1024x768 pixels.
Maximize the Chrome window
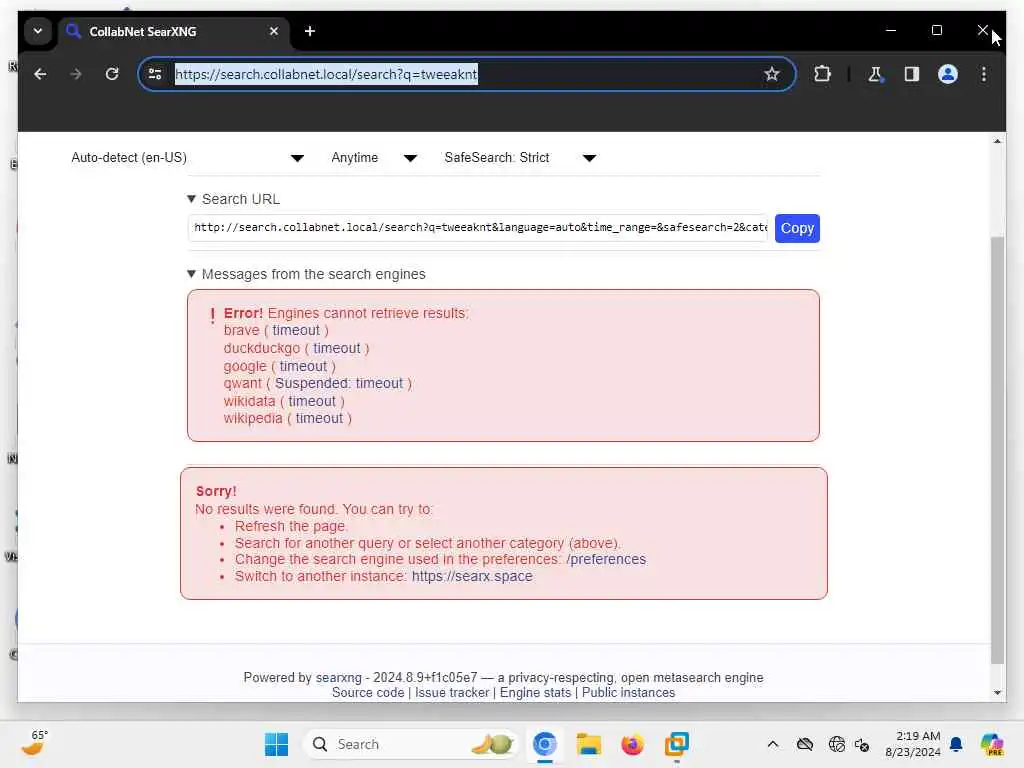point(936,30)
